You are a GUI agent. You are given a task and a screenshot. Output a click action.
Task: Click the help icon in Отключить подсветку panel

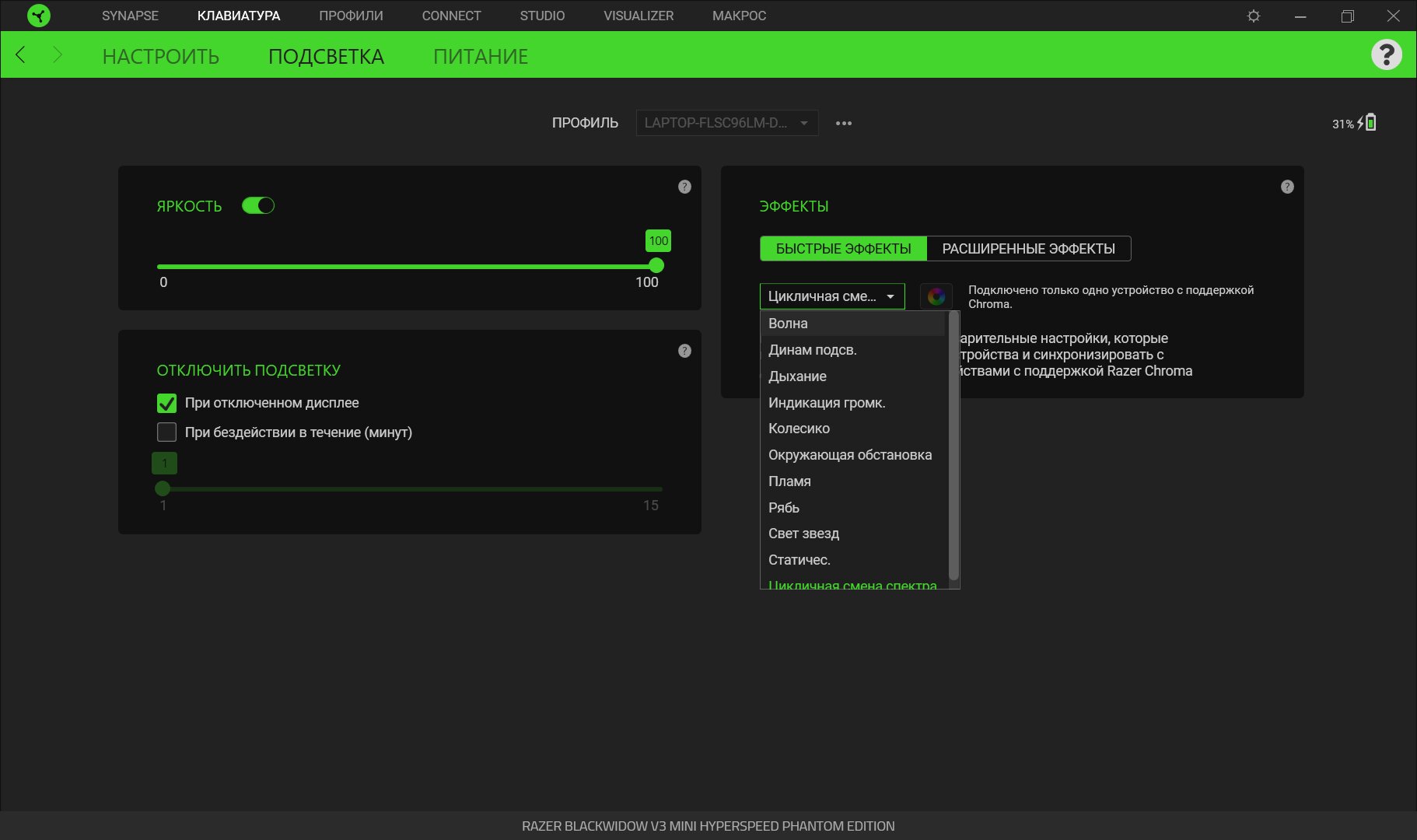point(684,351)
